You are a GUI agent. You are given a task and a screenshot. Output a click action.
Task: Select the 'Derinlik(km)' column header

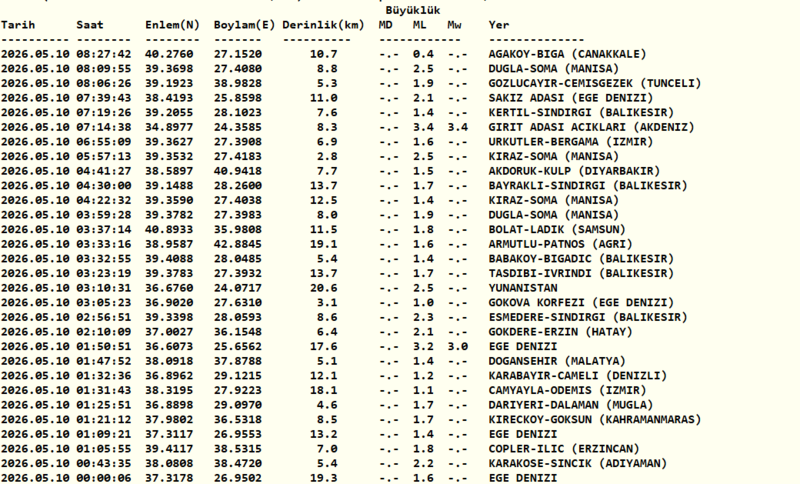pyautogui.click(x=323, y=25)
